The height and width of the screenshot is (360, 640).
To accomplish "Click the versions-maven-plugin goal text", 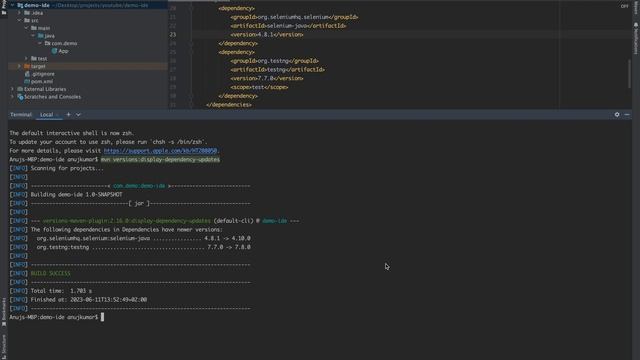I will pyautogui.click(x=127, y=221).
